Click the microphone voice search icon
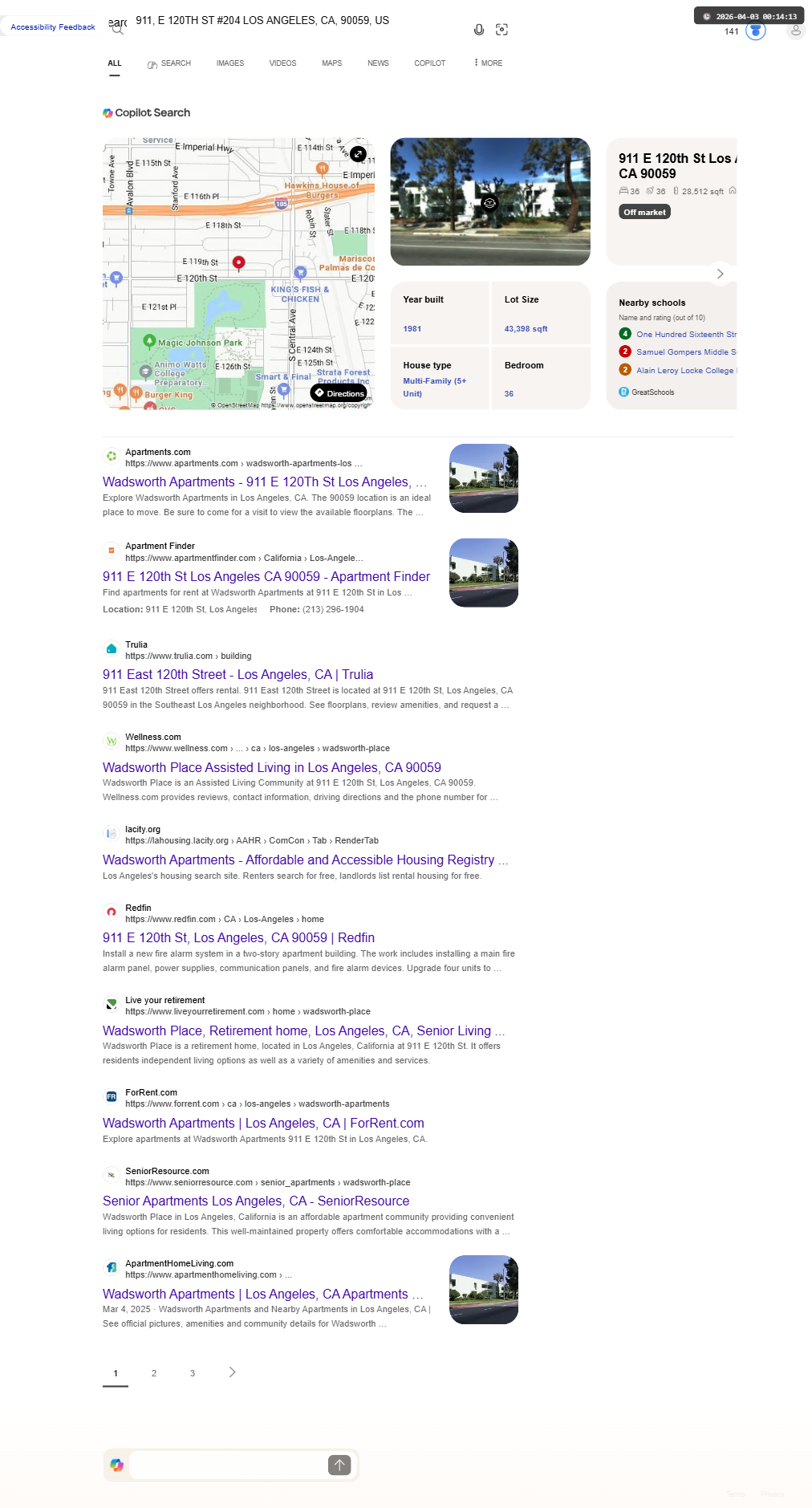 point(479,30)
